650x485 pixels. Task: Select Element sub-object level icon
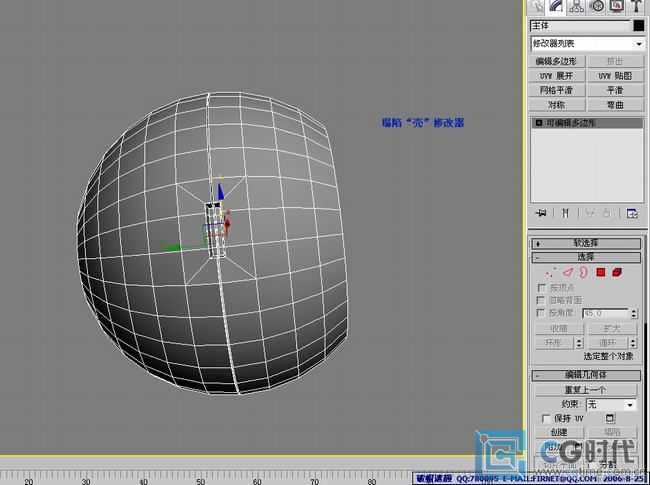tap(617, 272)
